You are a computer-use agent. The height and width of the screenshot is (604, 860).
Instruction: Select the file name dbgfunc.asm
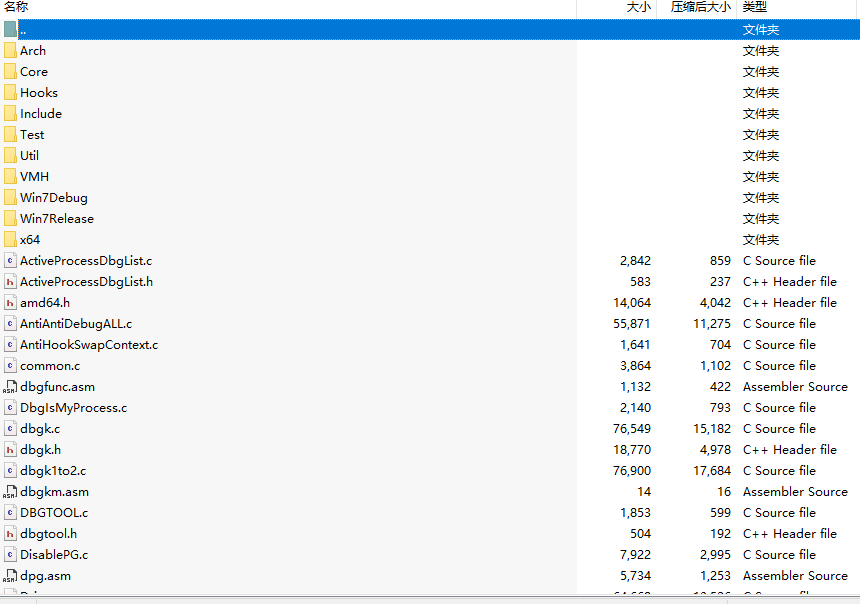[58, 387]
